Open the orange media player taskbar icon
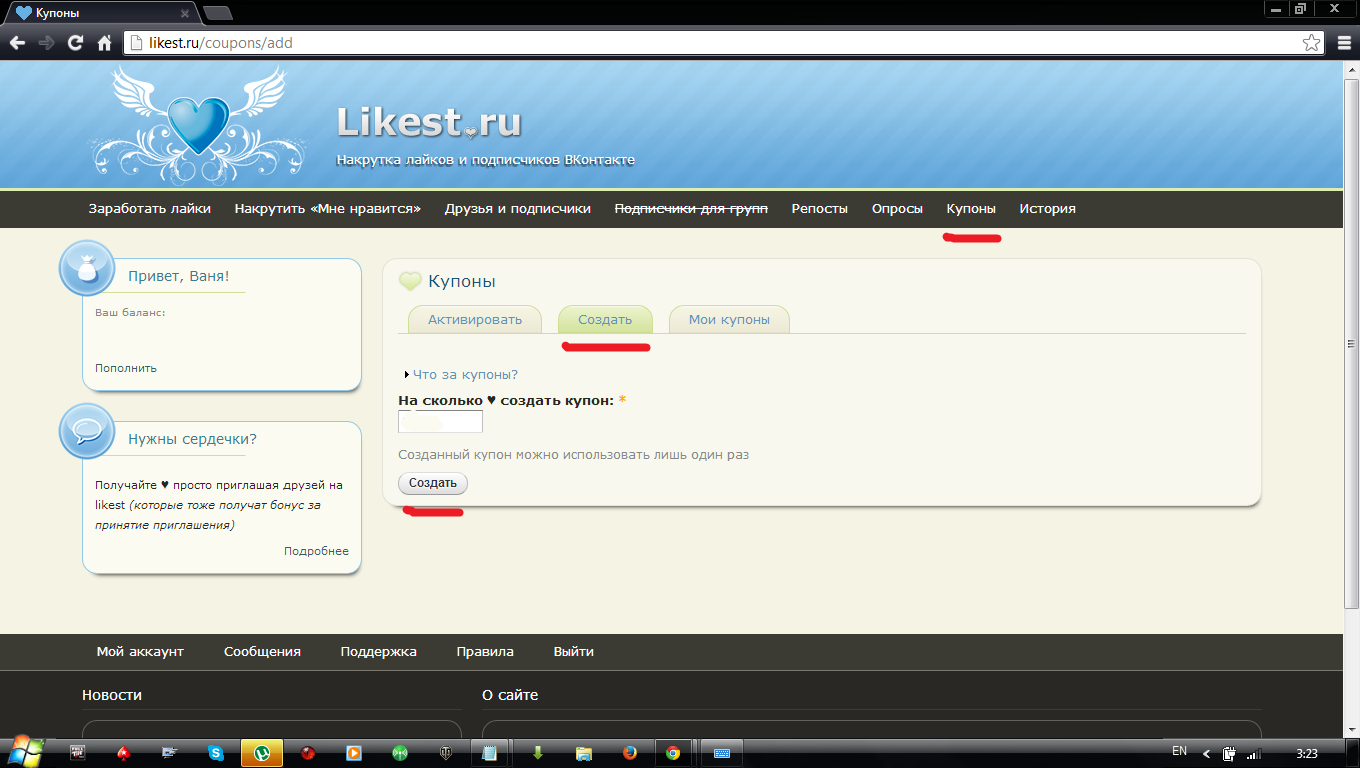This screenshot has width=1360, height=768. pos(354,753)
